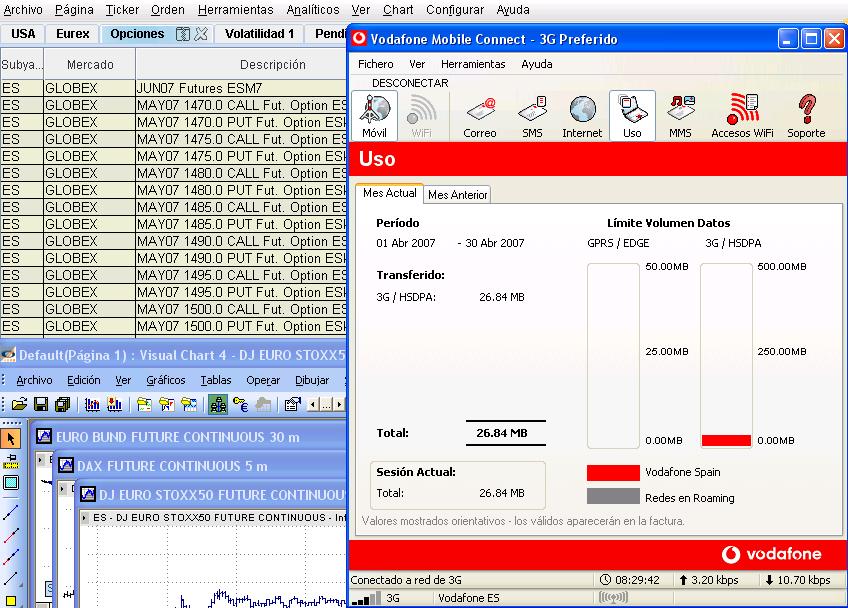Image resolution: width=848 pixels, height=608 pixels.
Task: Select the MMS icon
Action: tap(680, 112)
